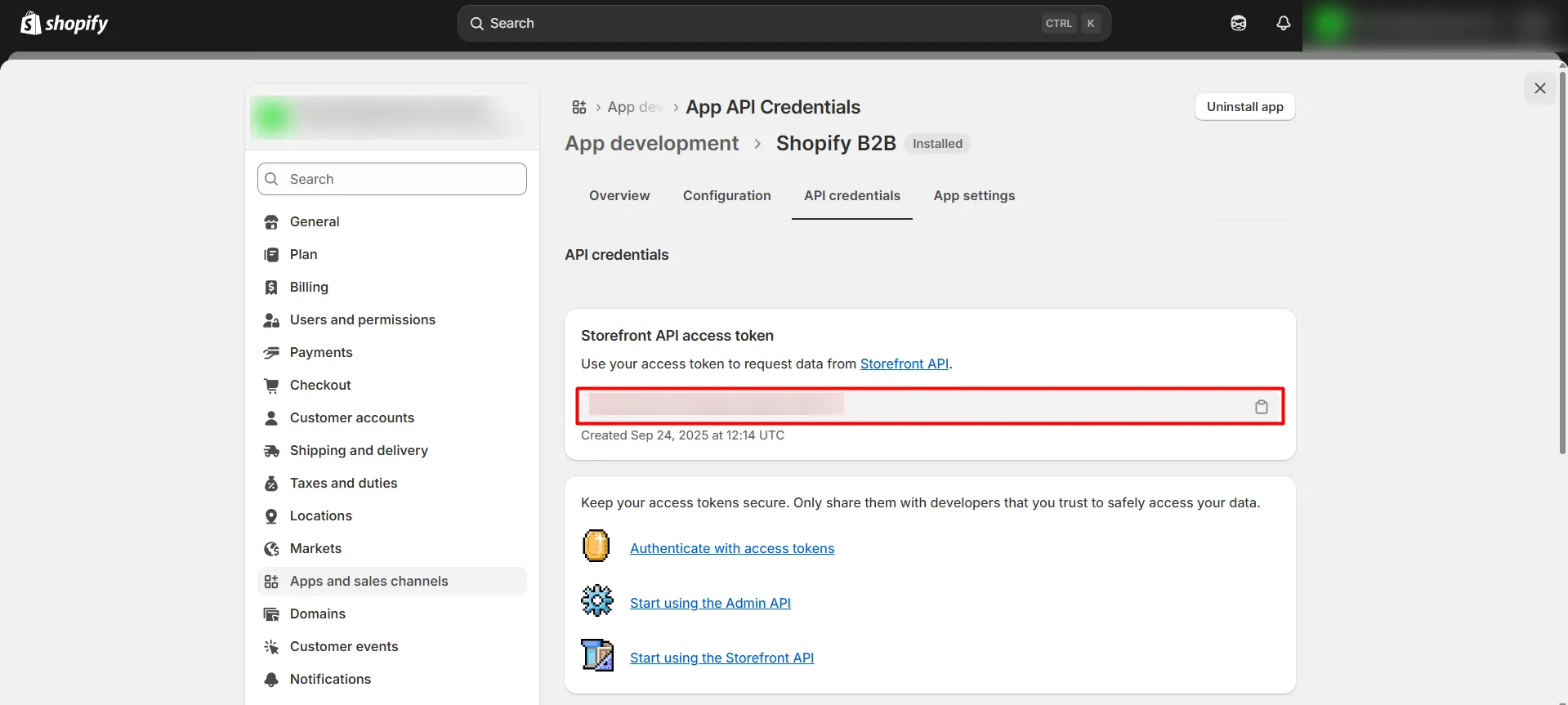Click the page vertical scrollbar
Image resolution: width=1568 pixels, height=705 pixels.
pyautogui.click(x=1562, y=261)
